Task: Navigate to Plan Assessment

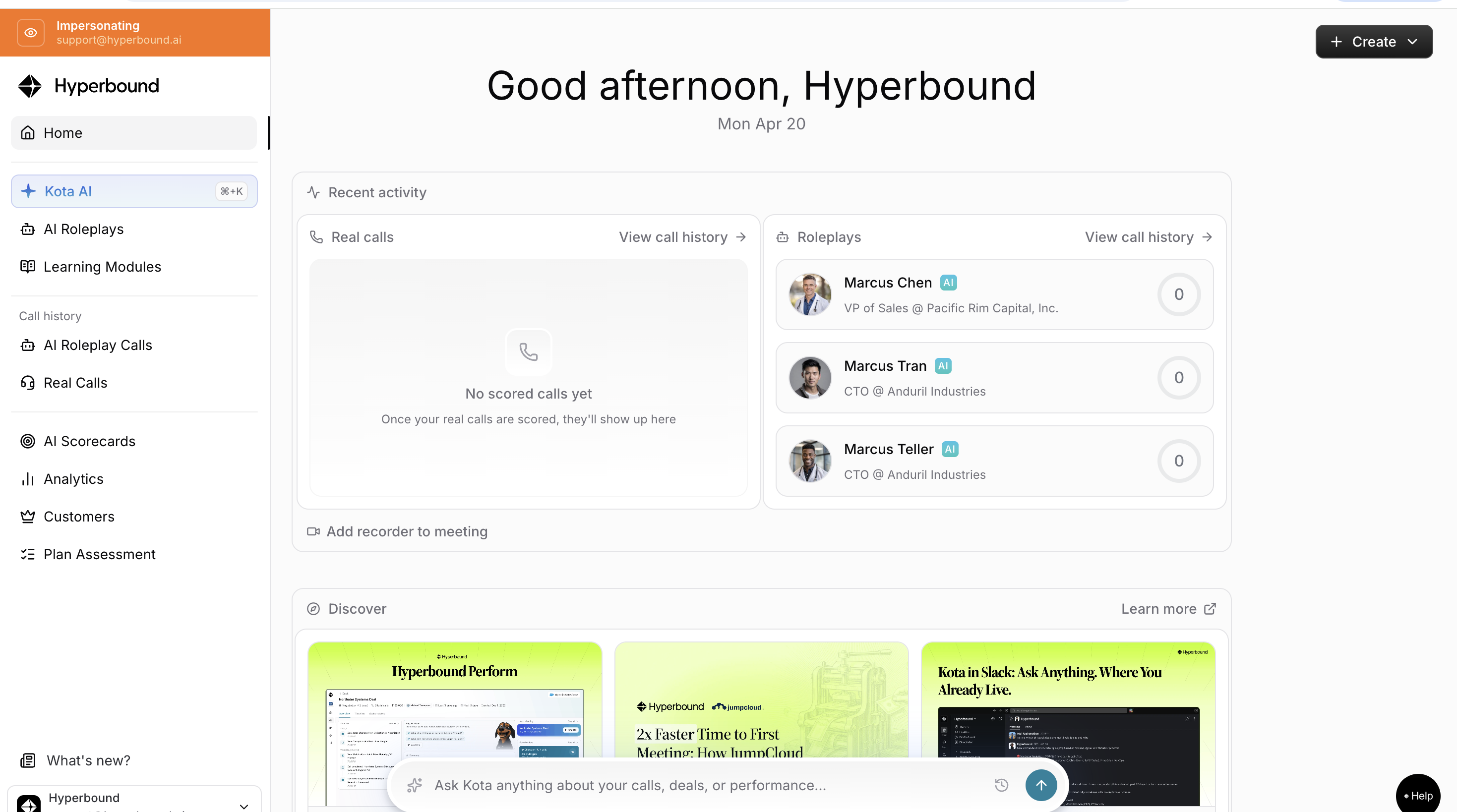Action: (134, 554)
